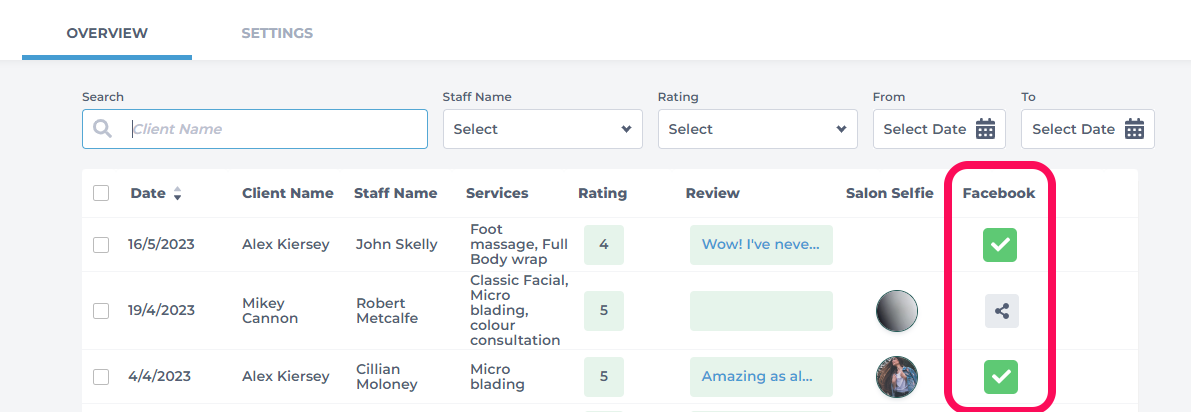The height and width of the screenshot is (412, 1191).
Task: Open the 4/4/2023 salon selfie photo
Action: [x=896, y=377]
